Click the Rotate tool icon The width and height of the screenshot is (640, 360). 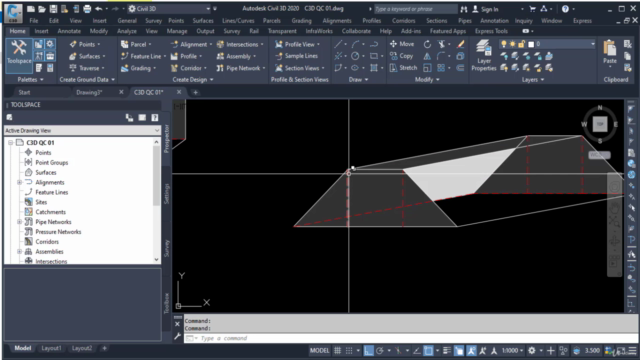point(427,44)
